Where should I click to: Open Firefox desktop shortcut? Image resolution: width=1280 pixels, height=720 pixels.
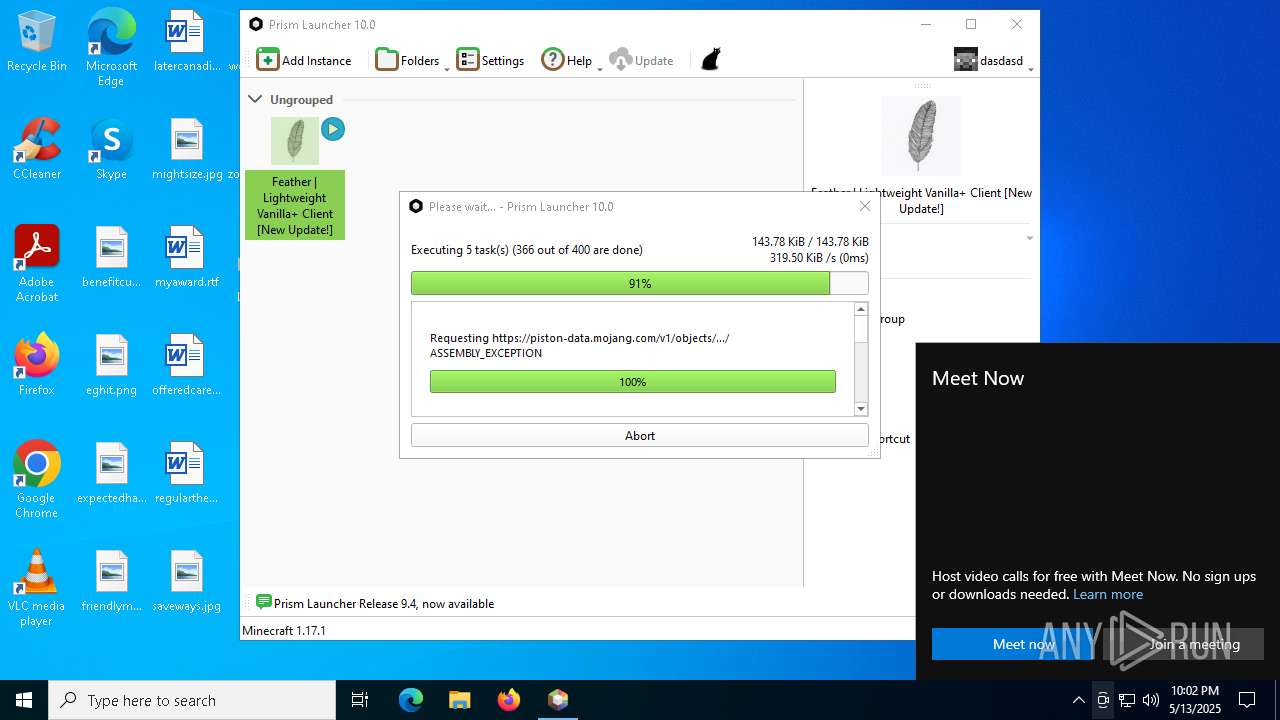point(37,366)
